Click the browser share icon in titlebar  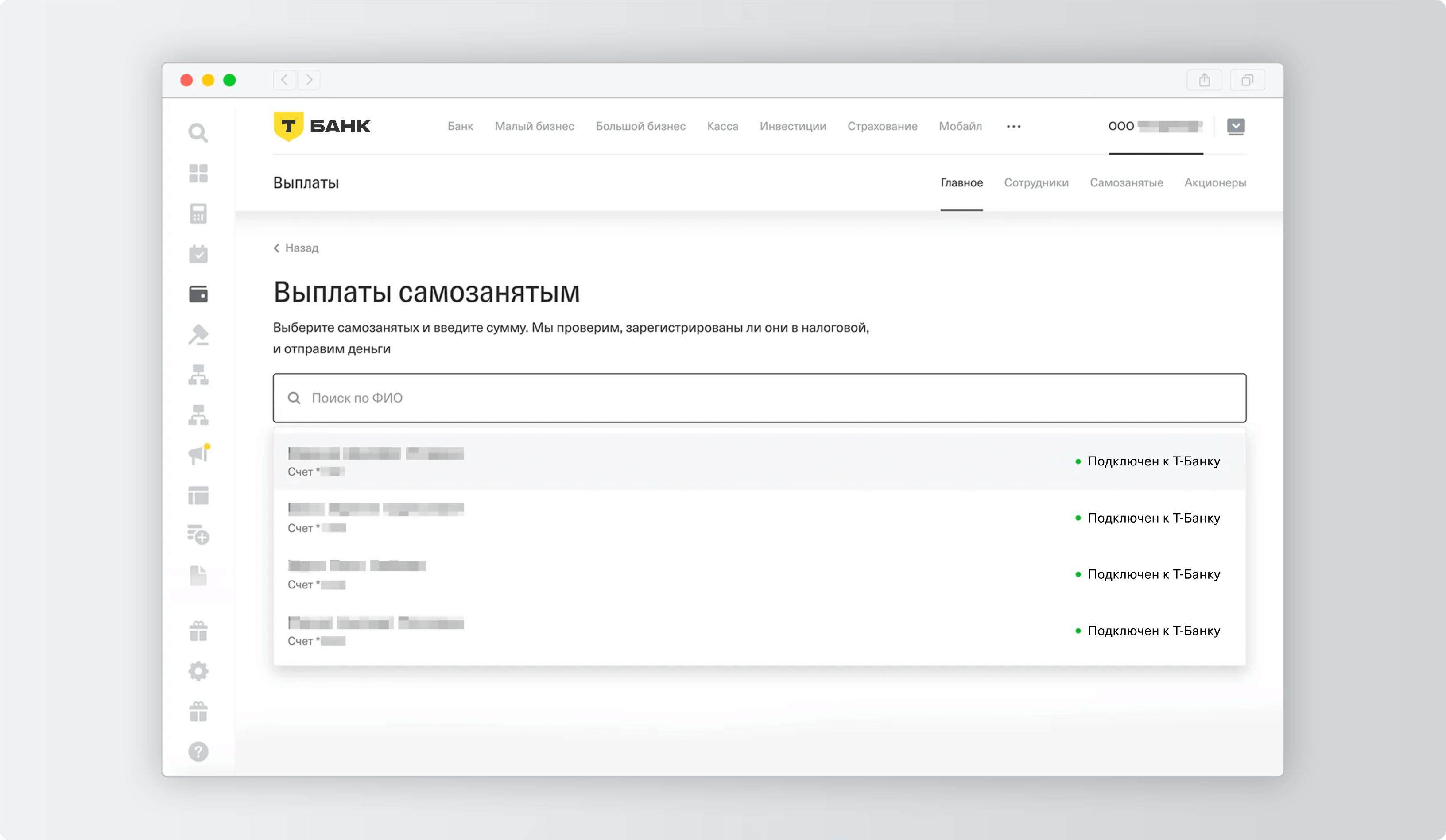[x=1204, y=80]
